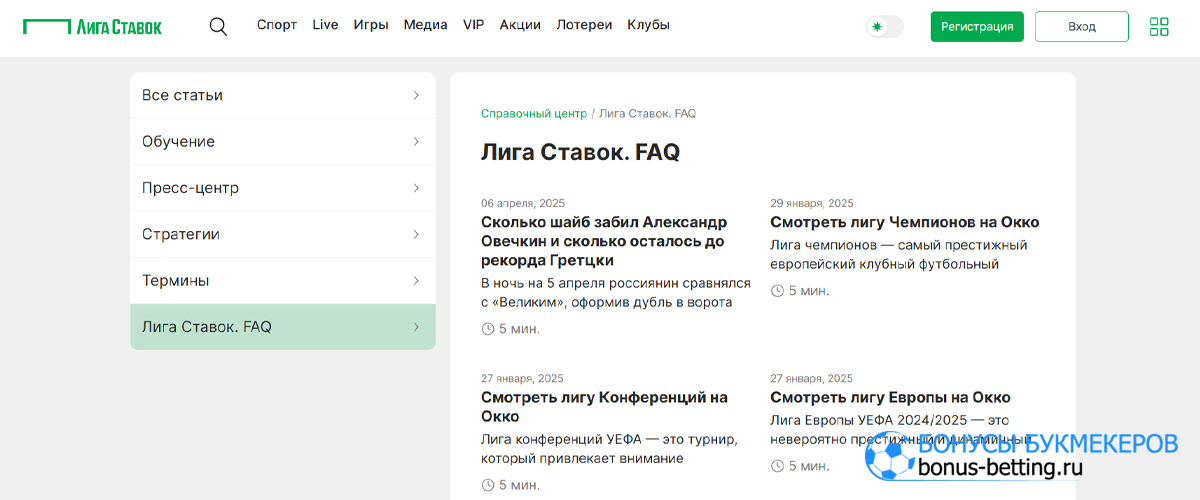Open the Акции menu item
The height and width of the screenshot is (500, 1200).
(520, 25)
